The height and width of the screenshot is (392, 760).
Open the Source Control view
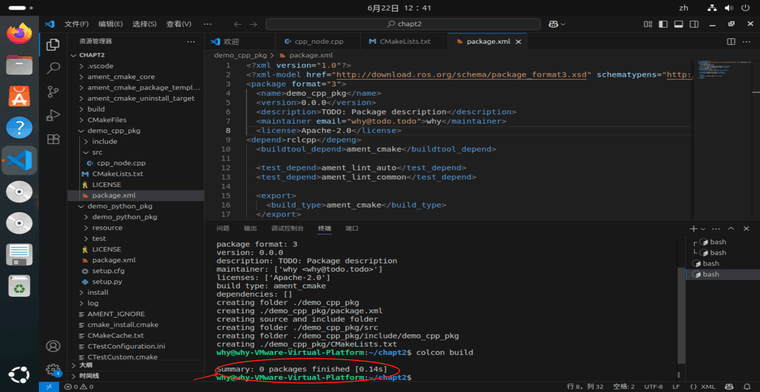pos(53,92)
